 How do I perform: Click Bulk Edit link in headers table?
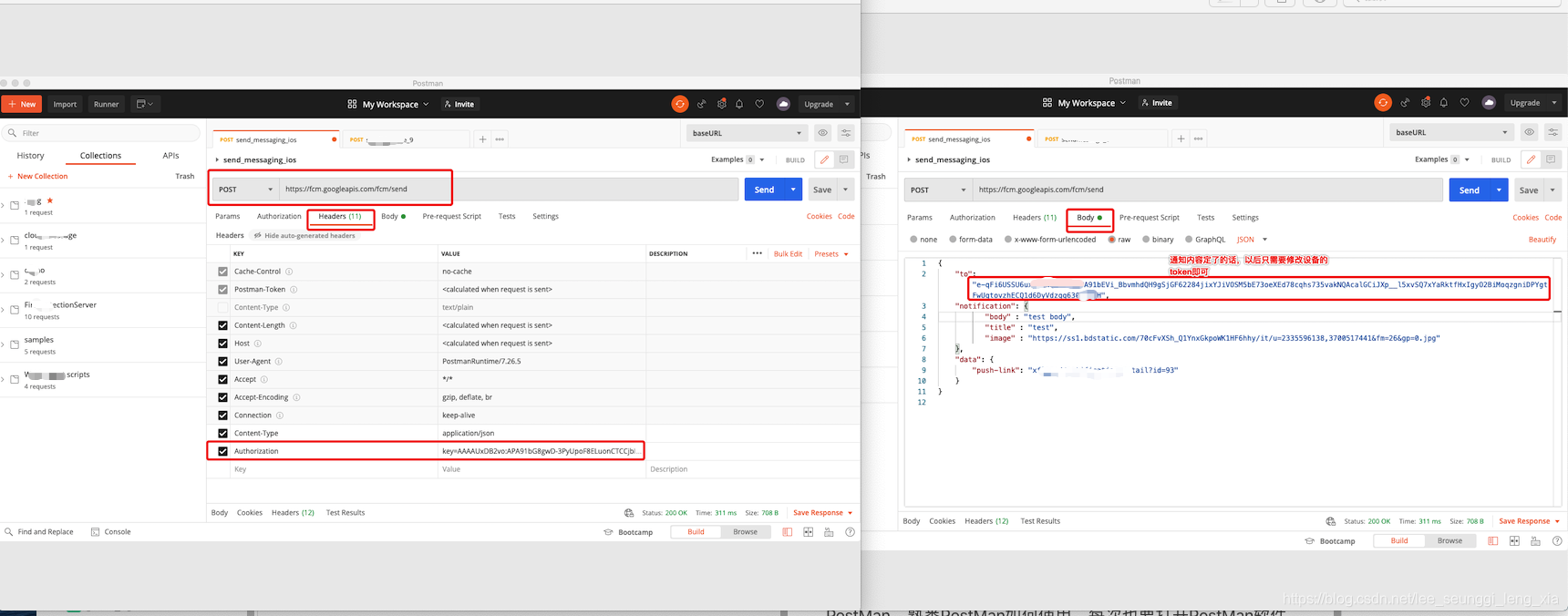[788, 254]
